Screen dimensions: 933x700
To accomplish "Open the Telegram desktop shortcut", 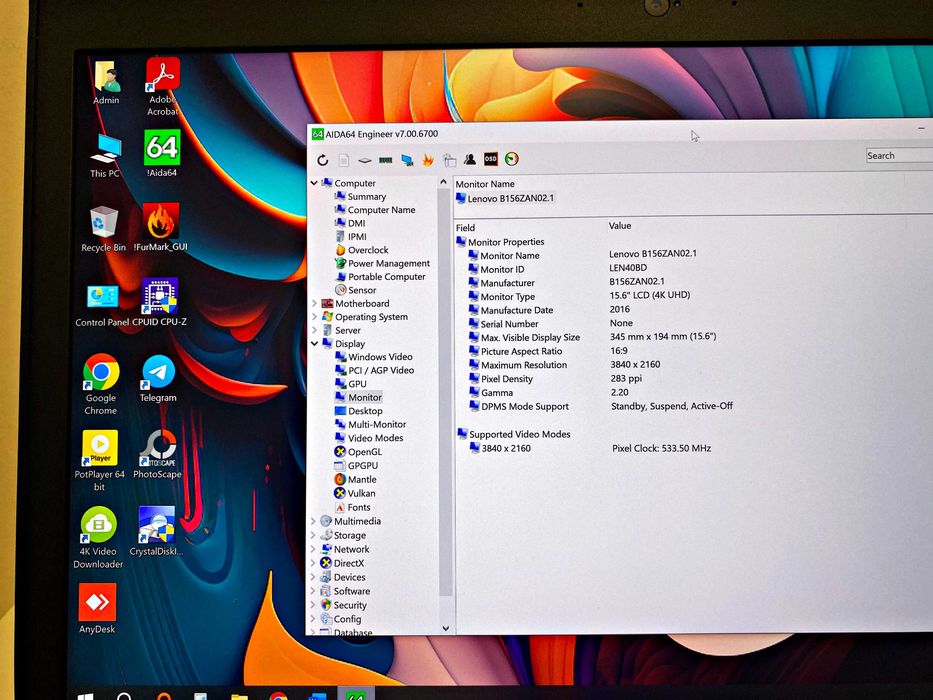I will (158, 379).
